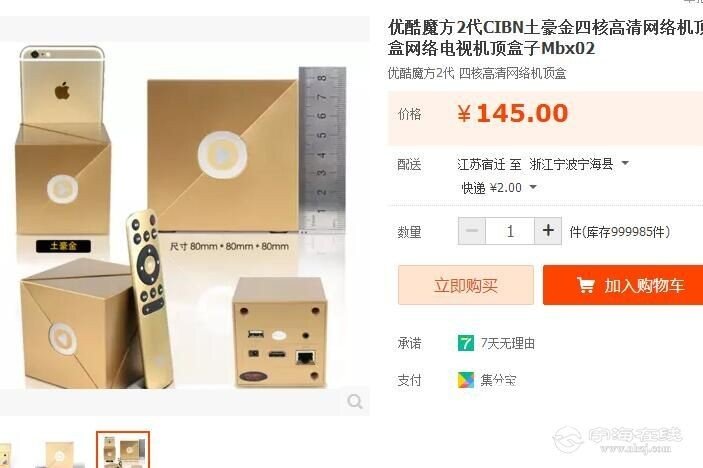Select the highlighted third product thumbnail
This screenshot has width=703, height=468.
pos(123,450)
